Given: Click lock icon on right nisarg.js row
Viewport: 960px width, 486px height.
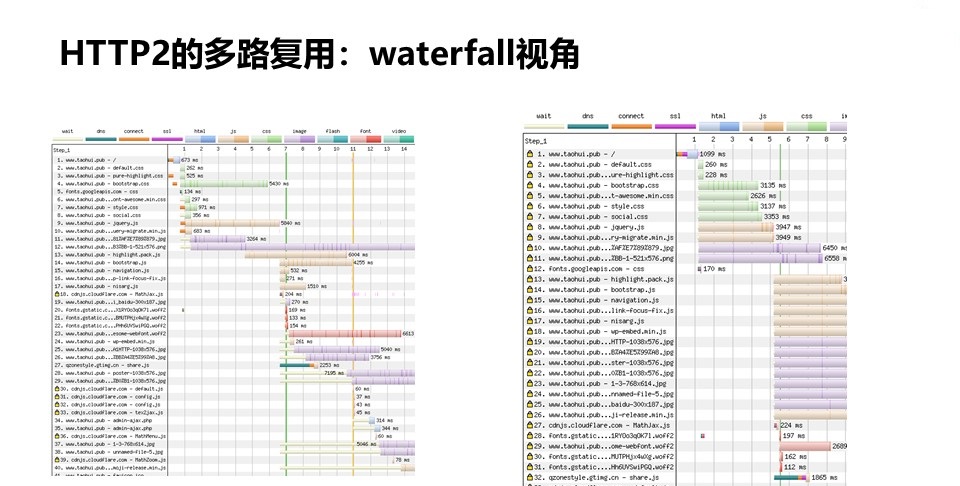Looking at the screenshot, I should (x=530, y=321).
